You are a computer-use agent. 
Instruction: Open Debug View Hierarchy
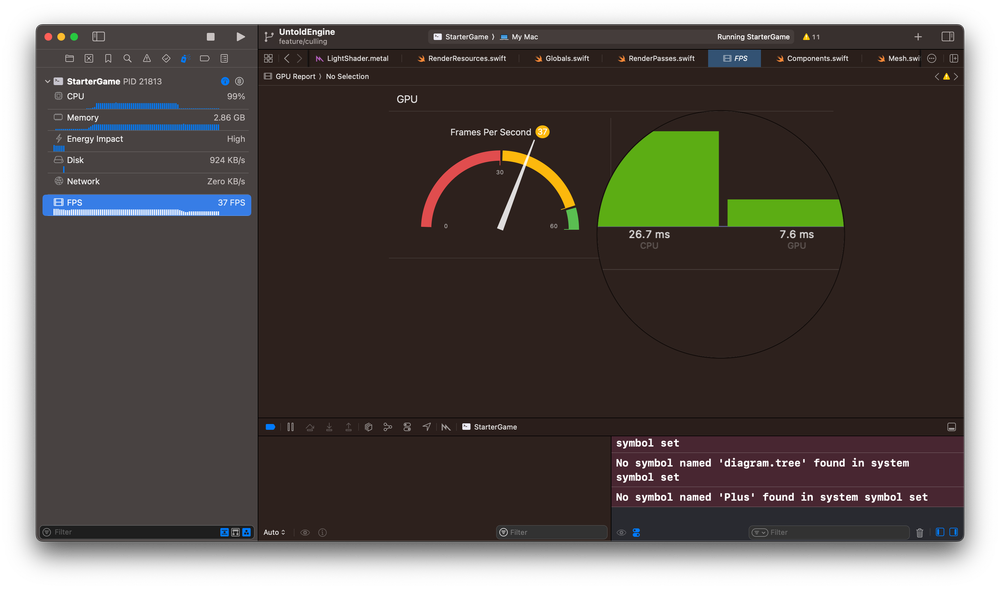368,427
